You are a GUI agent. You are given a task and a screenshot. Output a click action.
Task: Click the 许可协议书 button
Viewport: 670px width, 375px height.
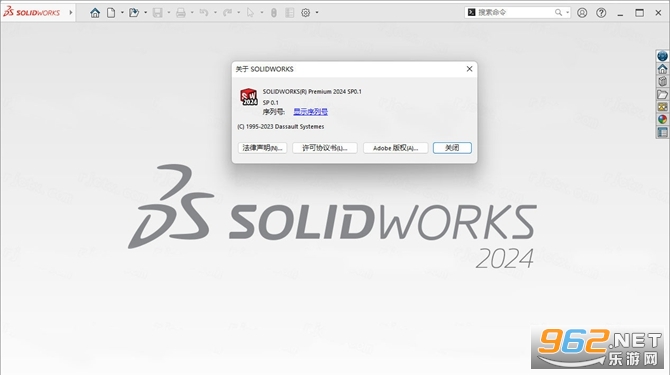pos(325,148)
